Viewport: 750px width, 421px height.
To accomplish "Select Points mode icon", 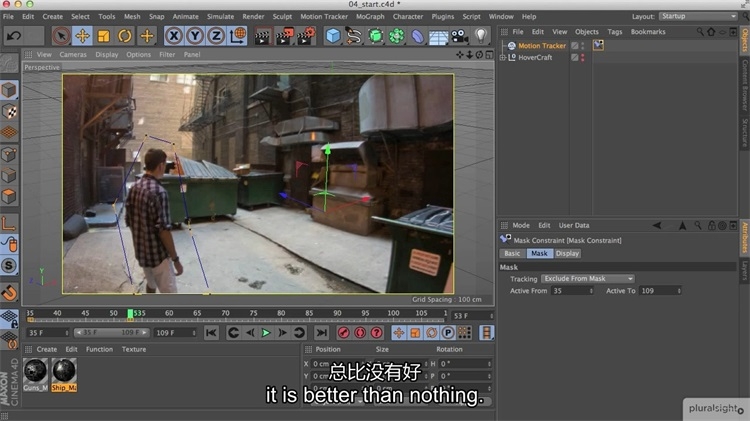I will (x=9, y=154).
